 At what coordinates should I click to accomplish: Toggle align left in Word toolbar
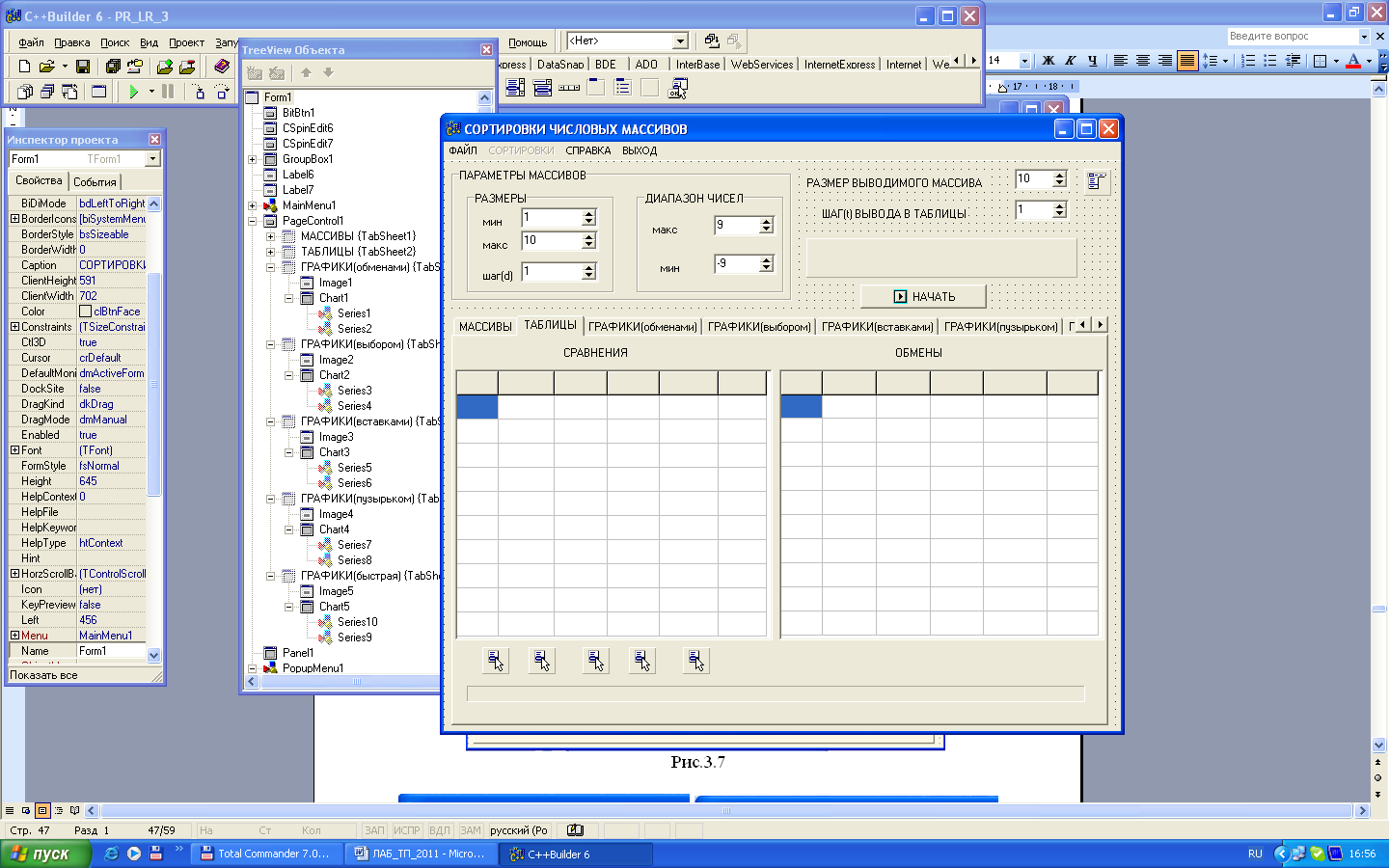[1121, 61]
